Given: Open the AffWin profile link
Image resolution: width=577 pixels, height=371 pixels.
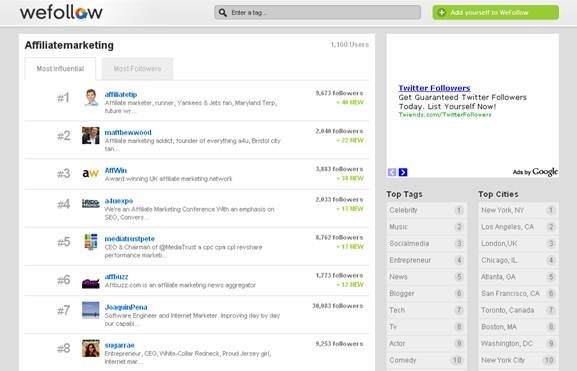Looking at the screenshot, I should [x=116, y=170].
